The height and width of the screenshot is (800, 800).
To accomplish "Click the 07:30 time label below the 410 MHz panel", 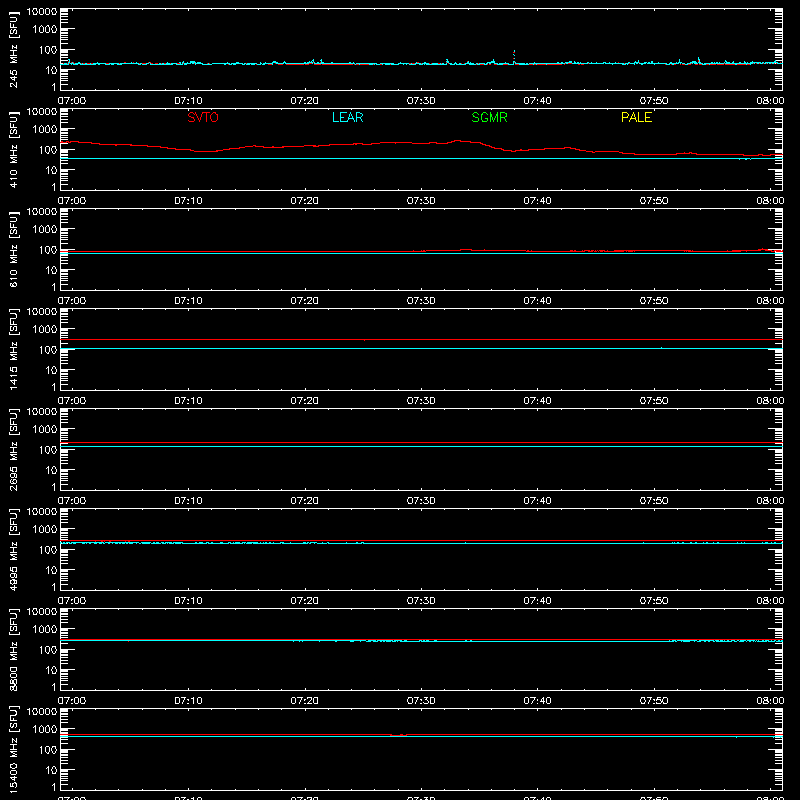I will click(421, 201).
